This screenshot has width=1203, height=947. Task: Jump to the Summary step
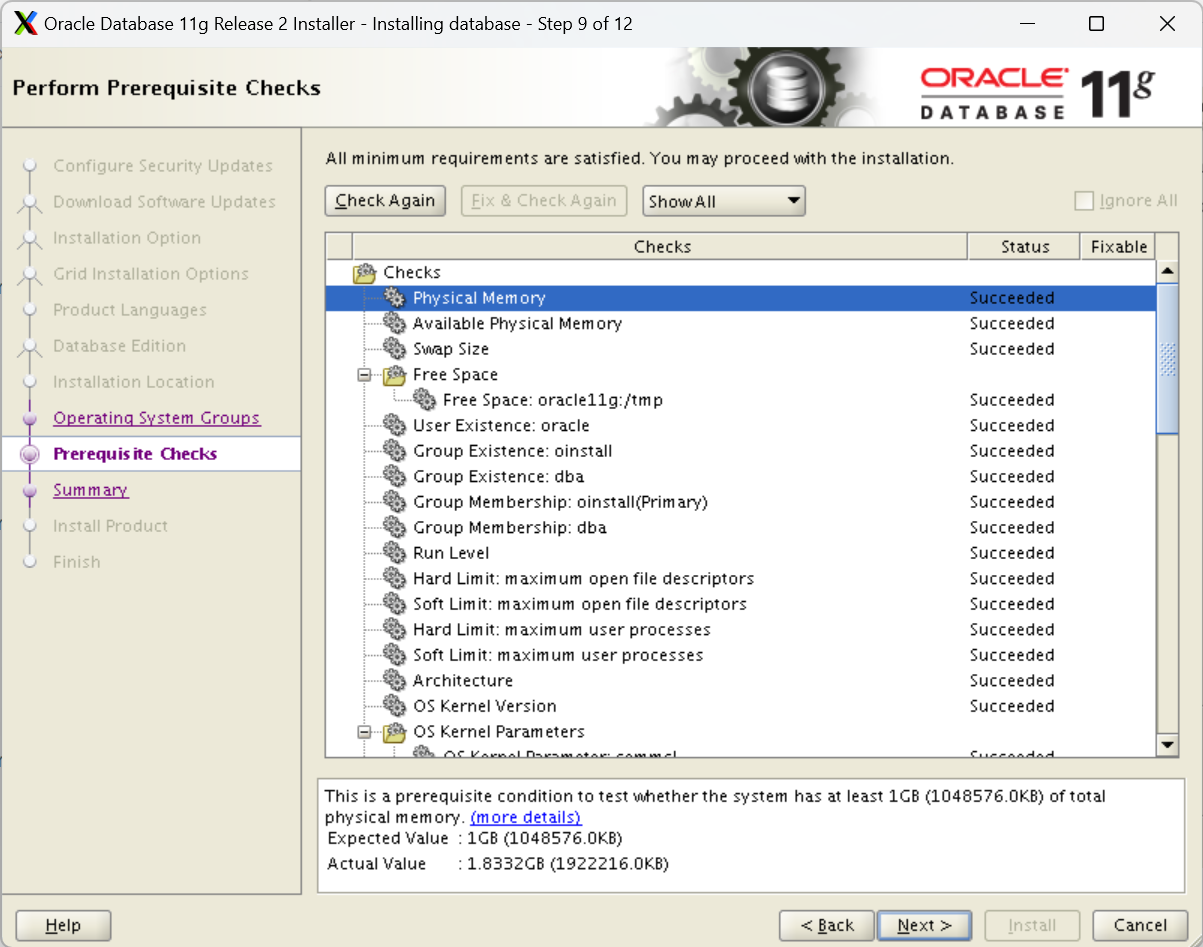pos(90,490)
